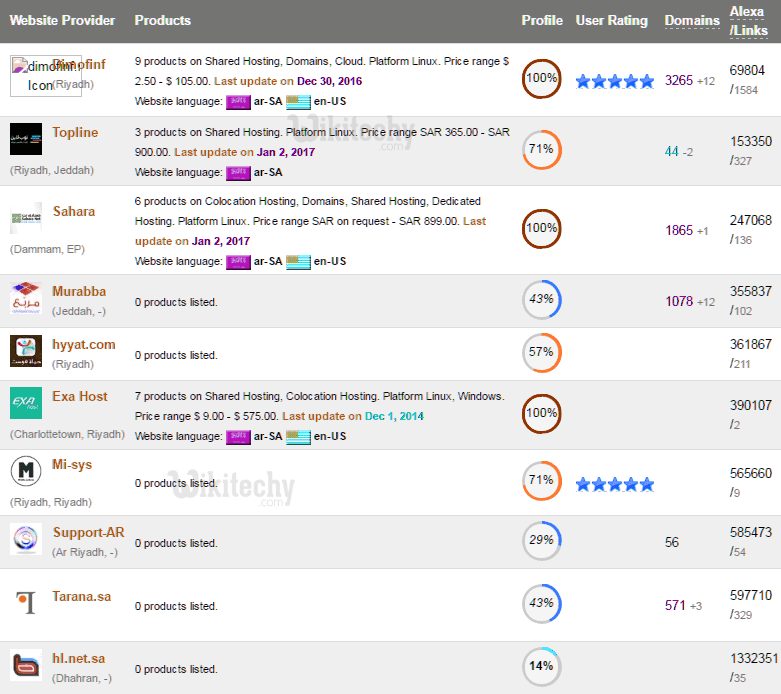Screen dimensions: 781x694
Task: Open the Topline provider link
Action: (75, 132)
